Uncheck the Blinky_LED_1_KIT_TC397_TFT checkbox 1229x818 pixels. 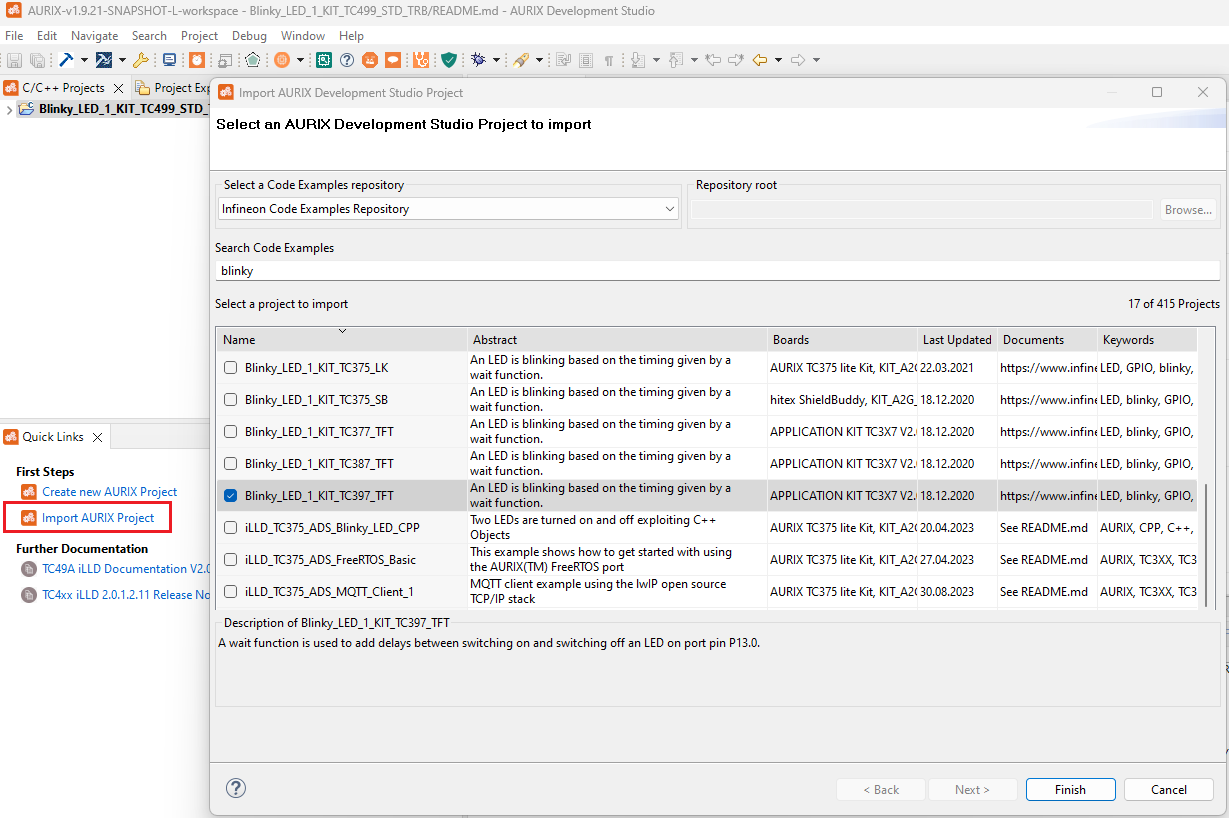[231, 496]
